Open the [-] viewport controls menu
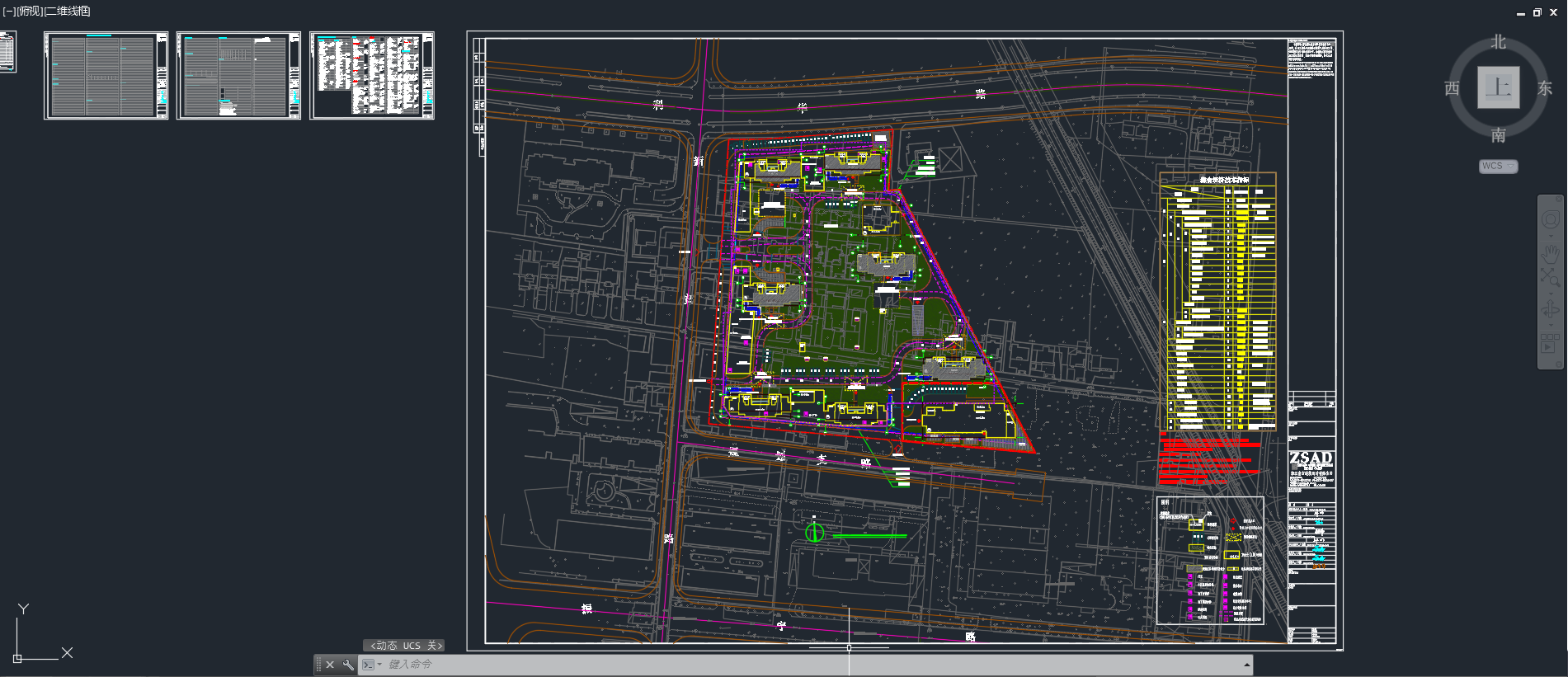Screen dimensions: 1568x677 click(9, 12)
